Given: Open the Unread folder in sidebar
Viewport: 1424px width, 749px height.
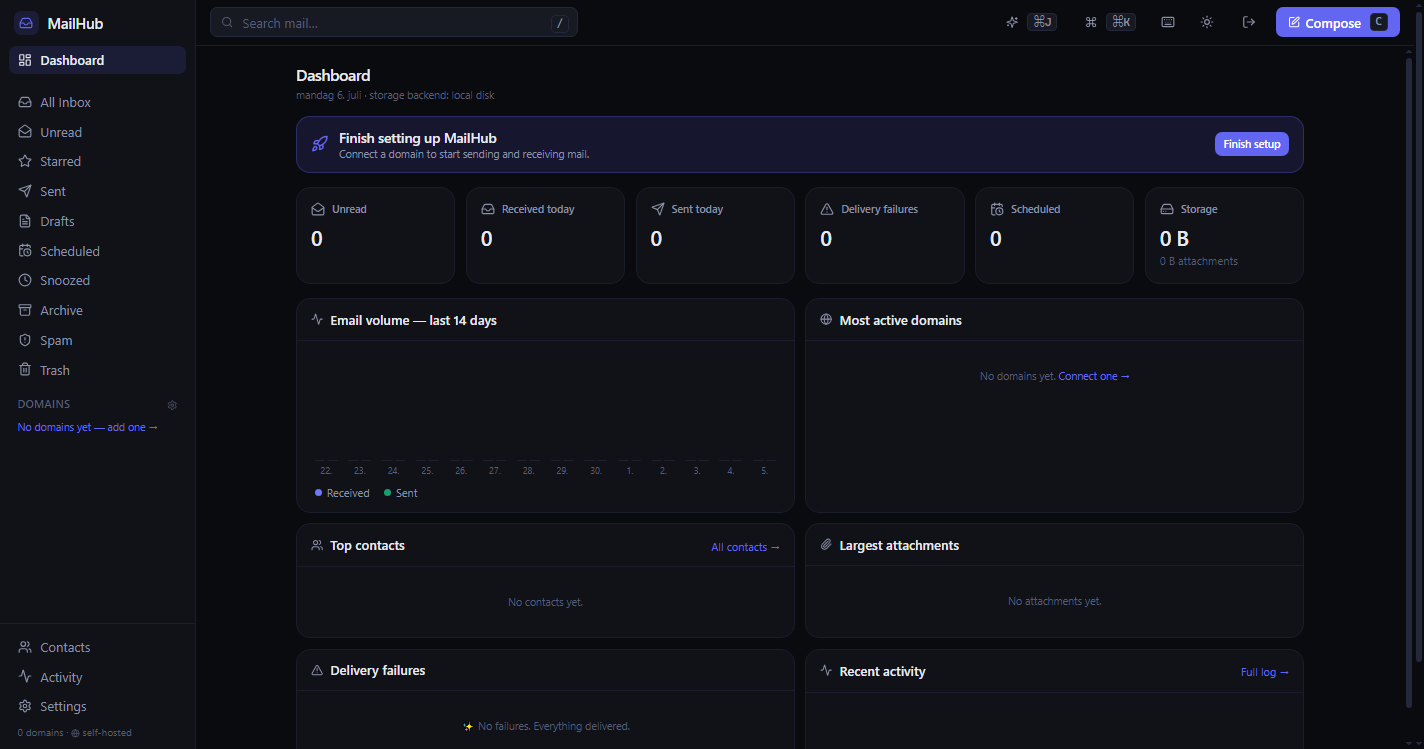Looking at the screenshot, I should click(x=97, y=132).
